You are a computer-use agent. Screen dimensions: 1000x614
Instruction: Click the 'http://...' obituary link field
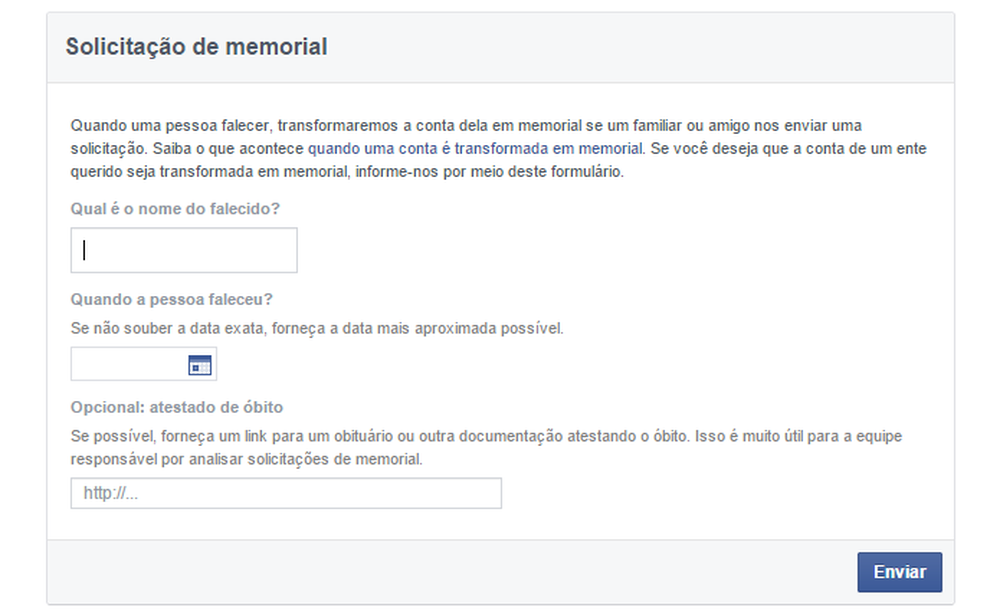(286, 493)
